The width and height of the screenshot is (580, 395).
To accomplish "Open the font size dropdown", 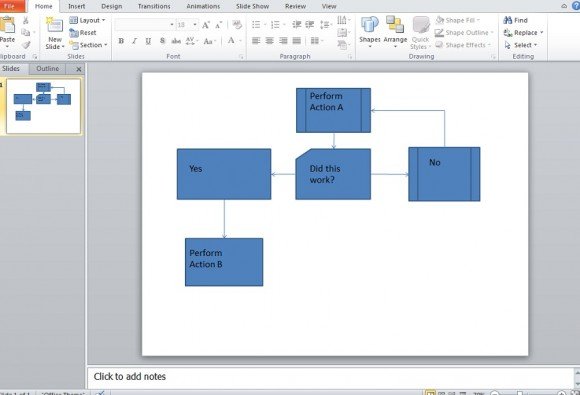I will pos(195,25).
